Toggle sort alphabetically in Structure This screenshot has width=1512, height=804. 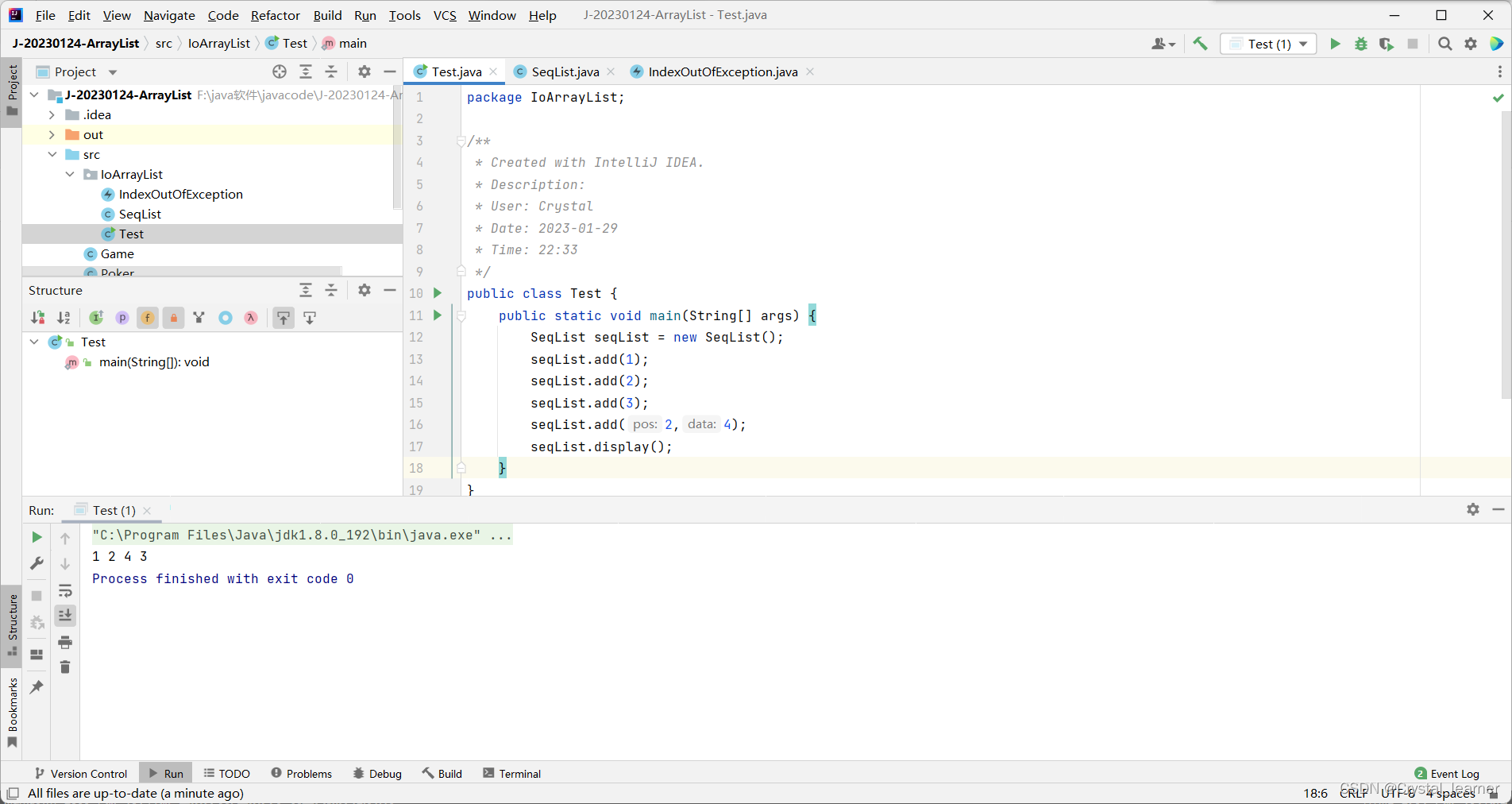[x=64, y=318]
